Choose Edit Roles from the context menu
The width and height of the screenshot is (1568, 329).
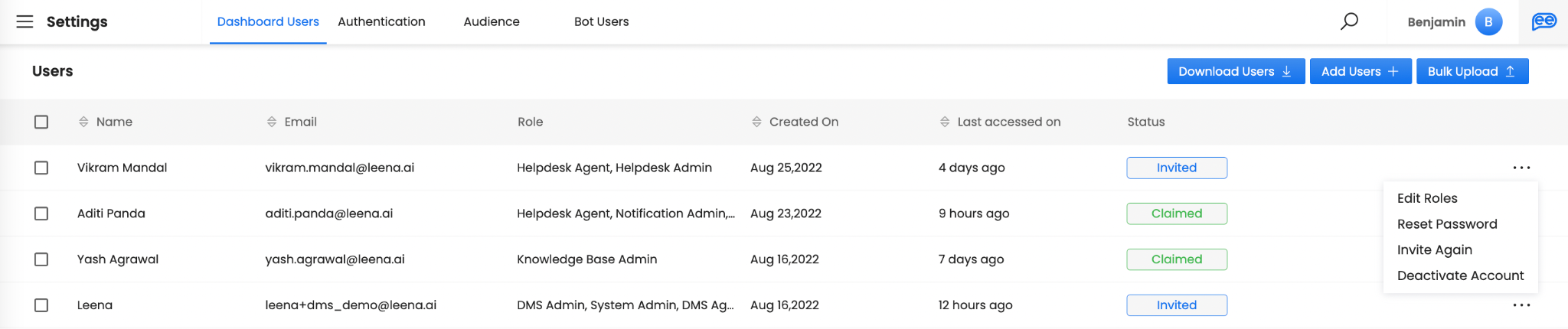click(x=1427, y=198)
